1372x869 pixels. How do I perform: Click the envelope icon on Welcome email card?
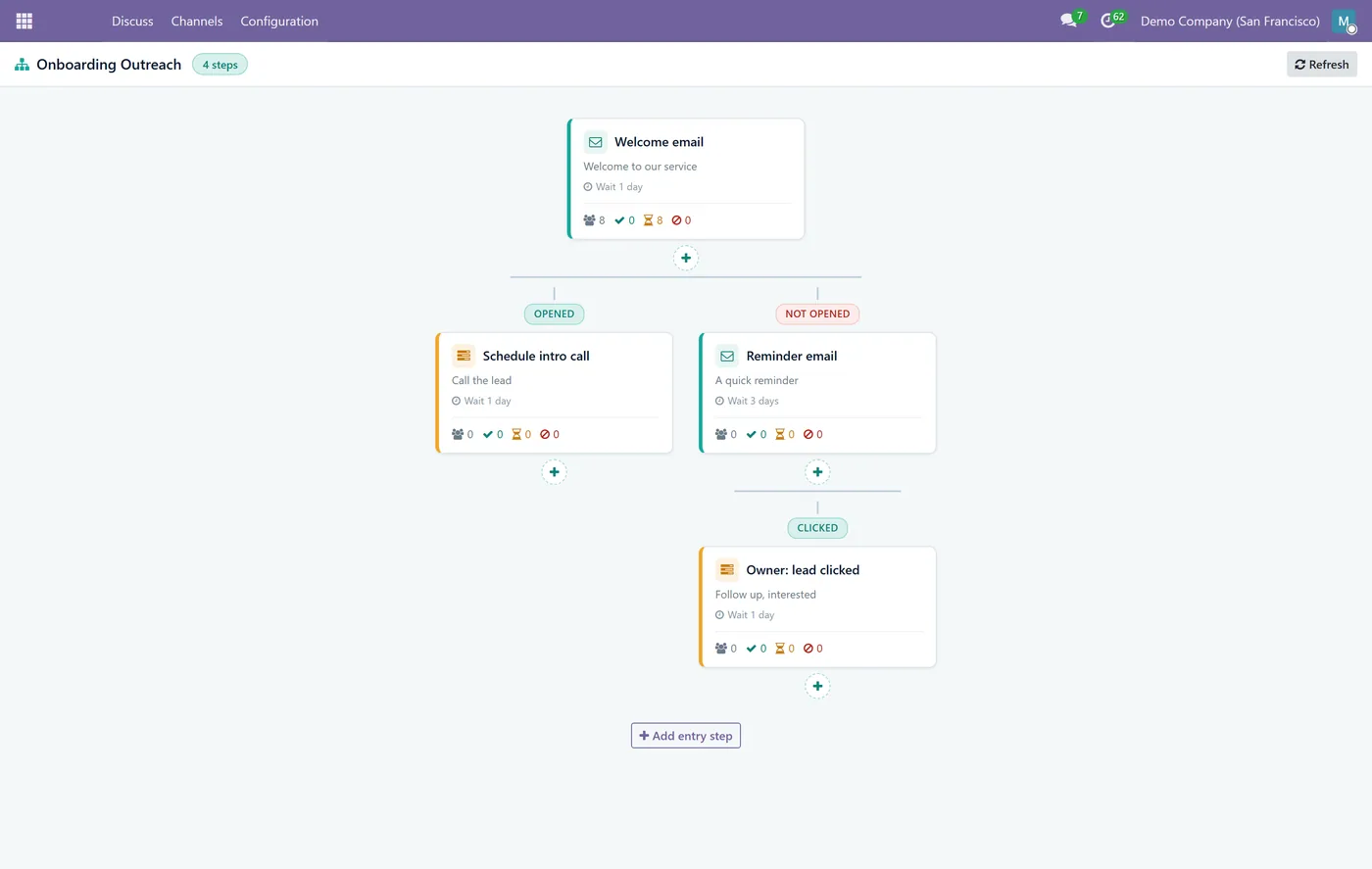tap(595, 142)
